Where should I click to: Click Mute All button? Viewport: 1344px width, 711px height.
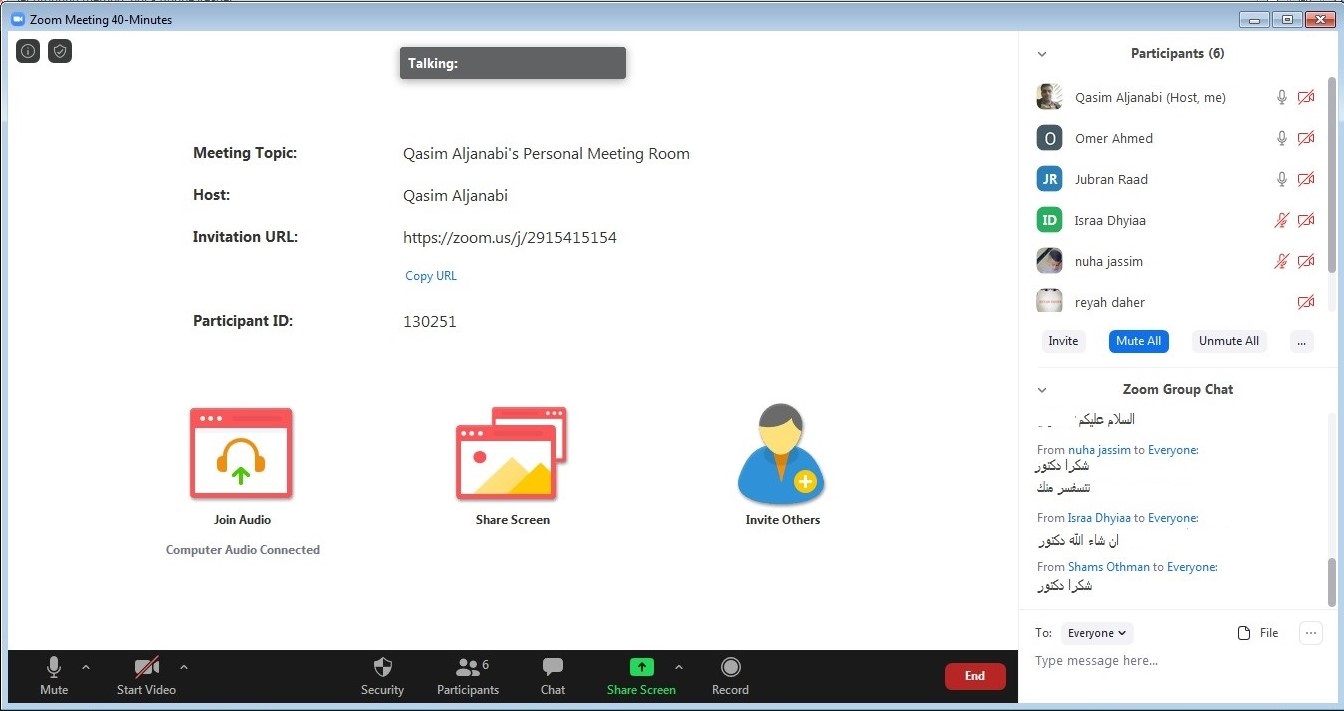tap(1138, 341)
